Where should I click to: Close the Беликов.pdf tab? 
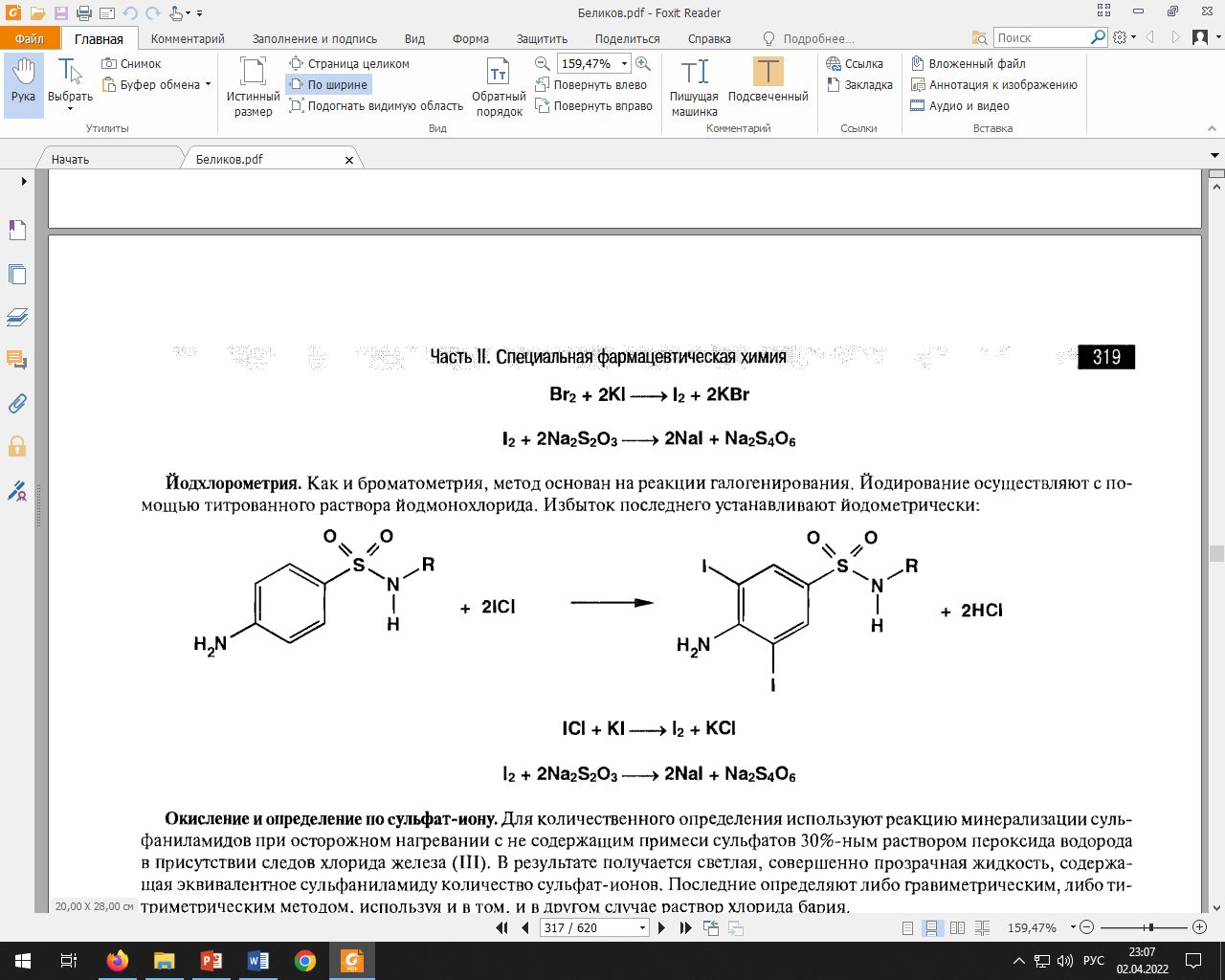point(349,160)
